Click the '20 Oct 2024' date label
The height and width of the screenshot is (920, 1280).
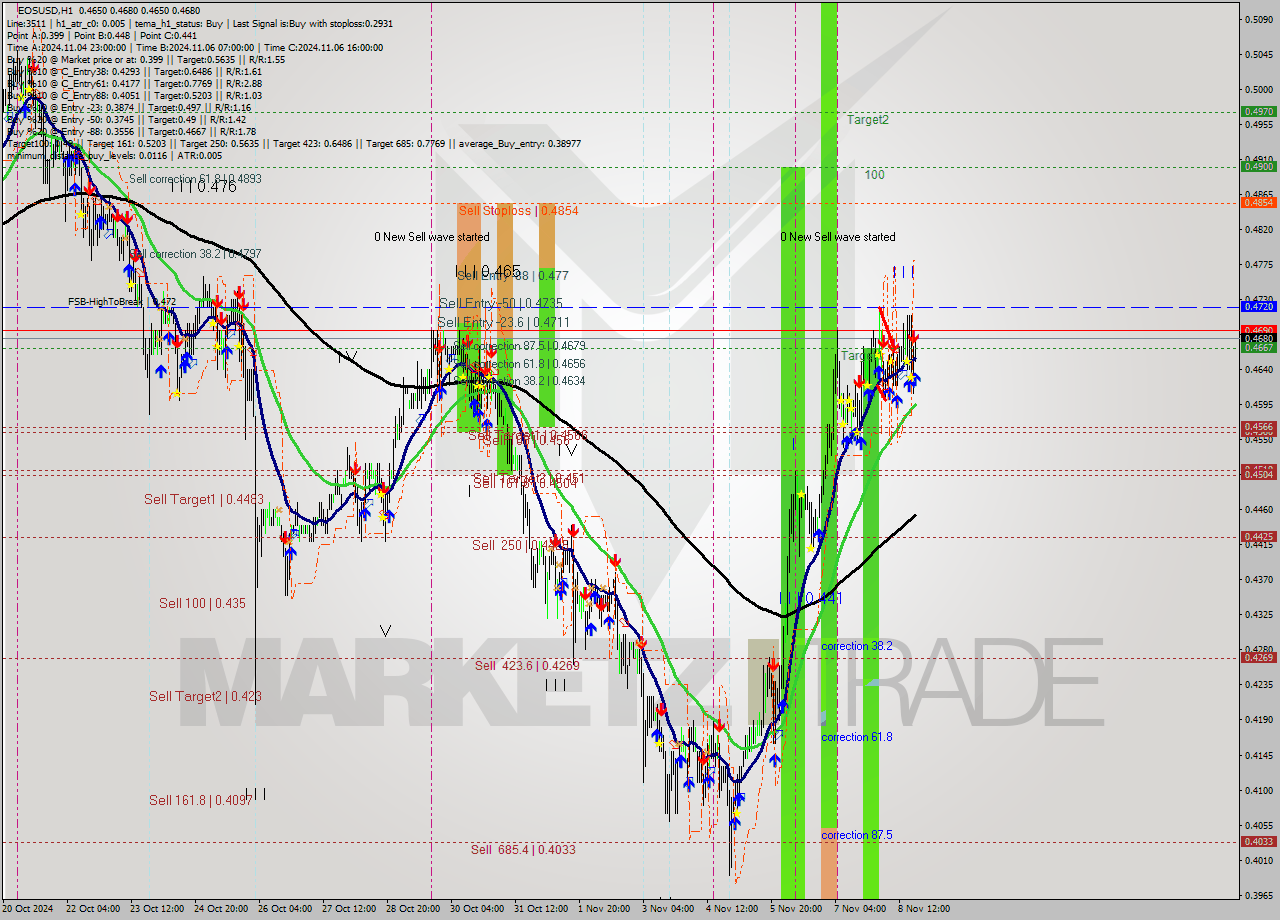(x=30, y=909)
